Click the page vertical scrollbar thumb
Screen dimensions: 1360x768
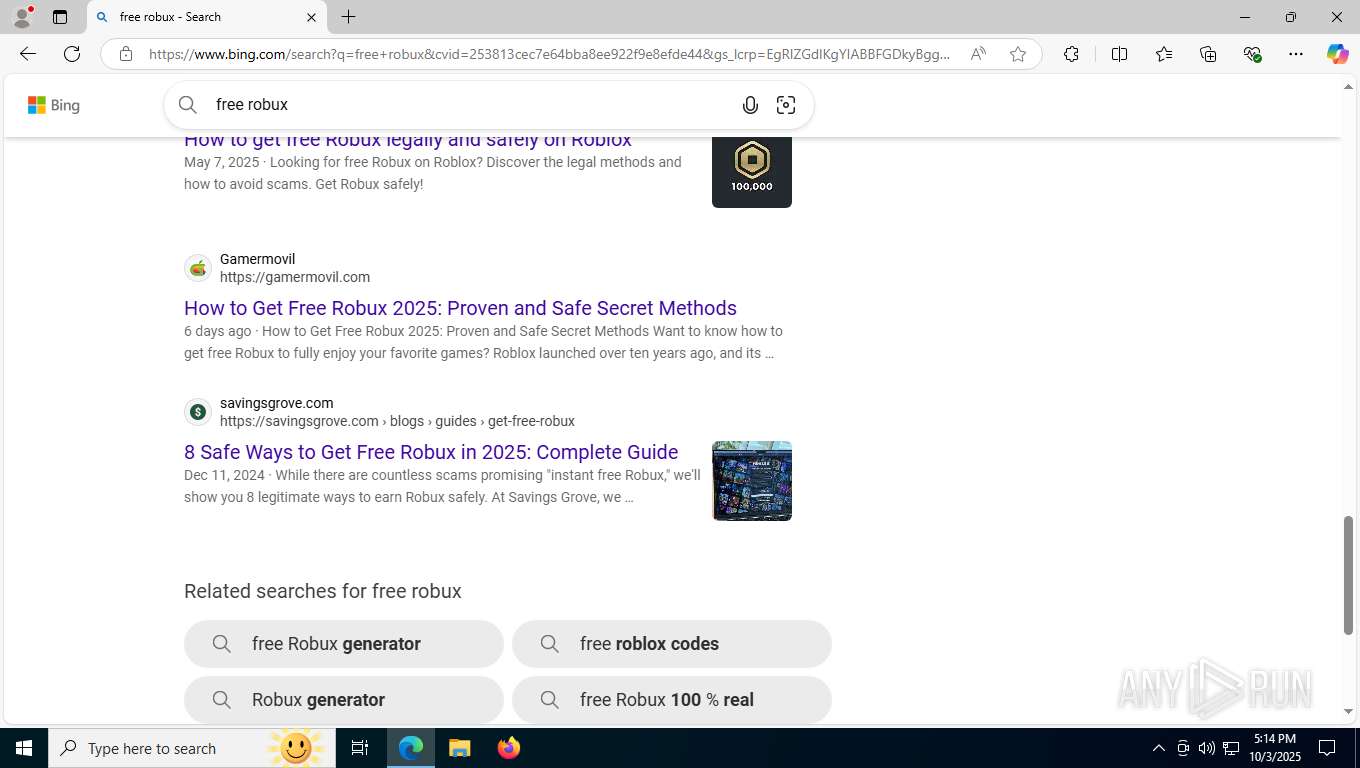[x=1348, y=575]
